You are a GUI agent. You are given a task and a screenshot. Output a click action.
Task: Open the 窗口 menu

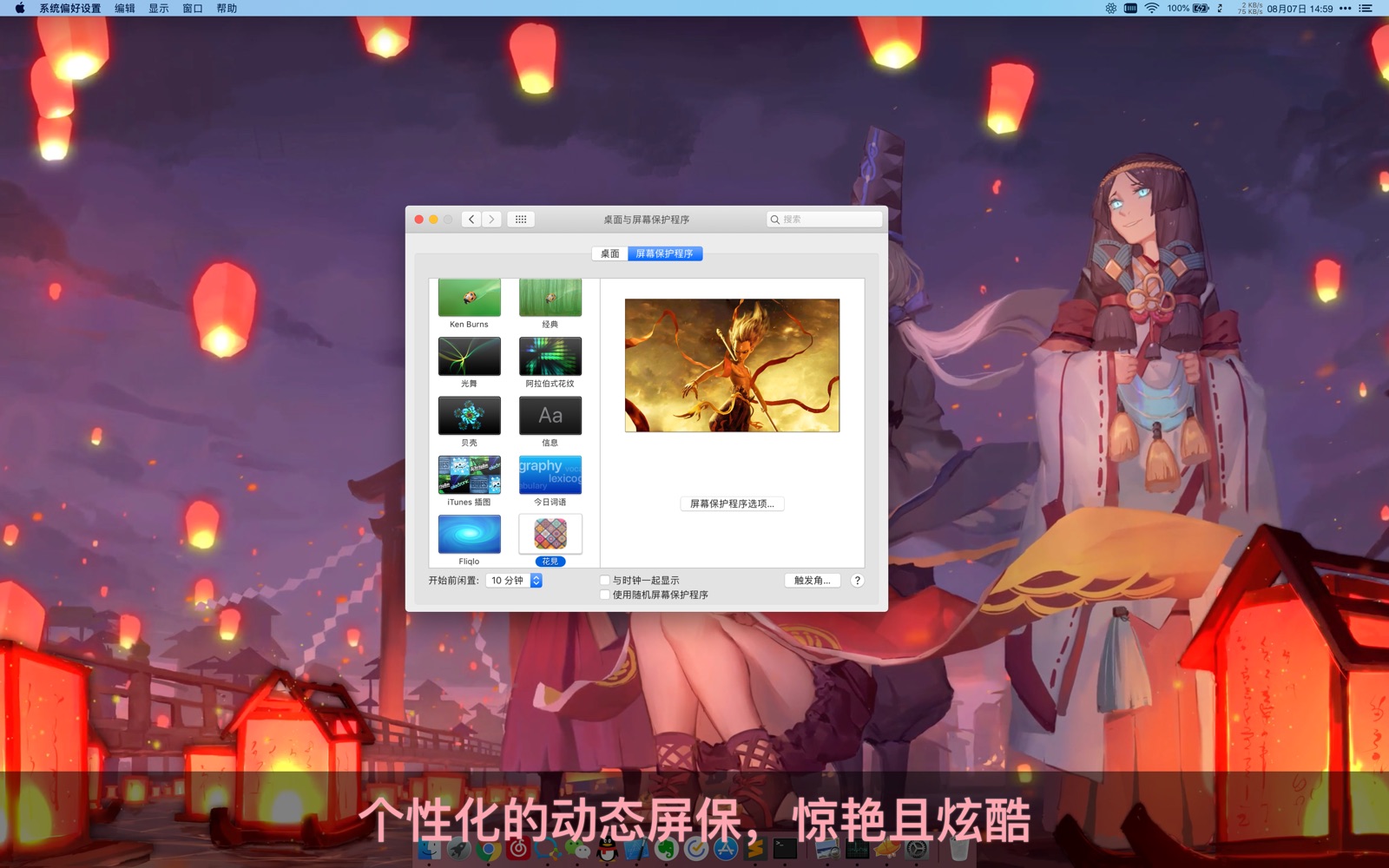click(193, 9)
